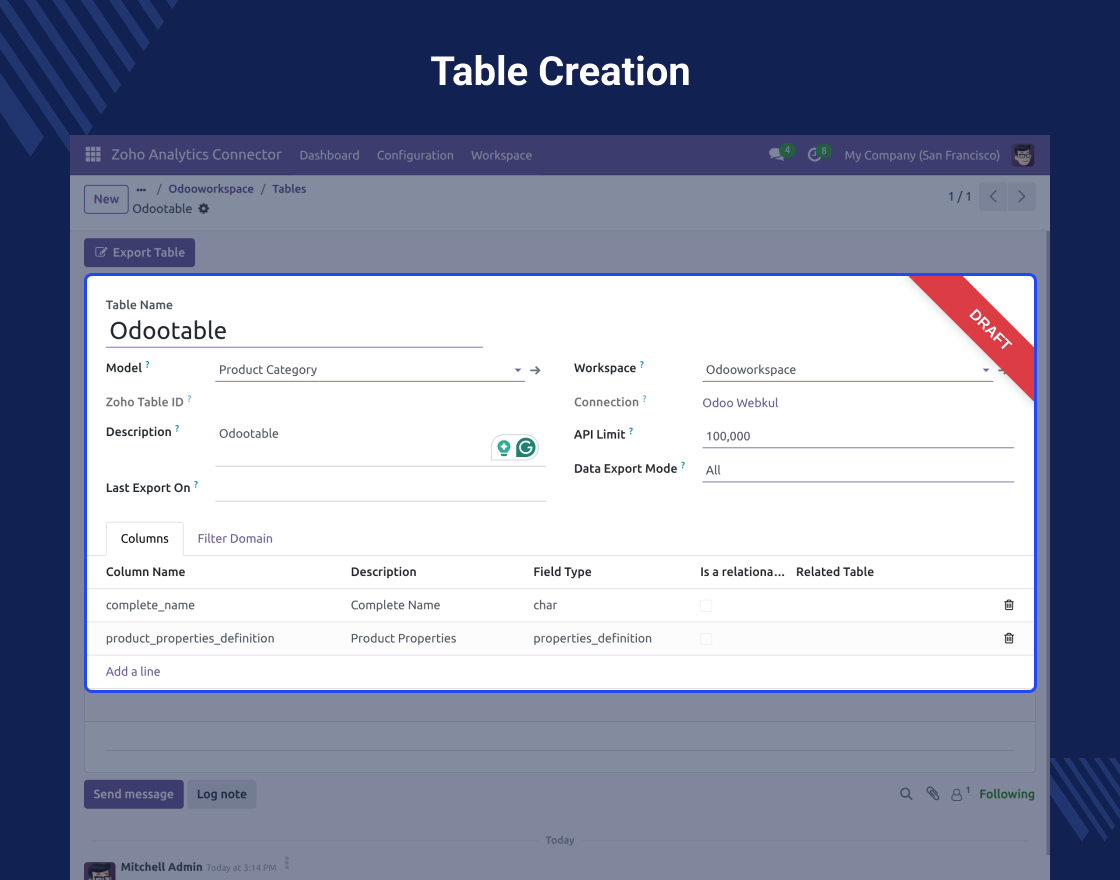Image resolution: width=1120 pixels, height=880 pixels.
Task: Switch to the Filter Domain tab
Action: coord(235,539)
